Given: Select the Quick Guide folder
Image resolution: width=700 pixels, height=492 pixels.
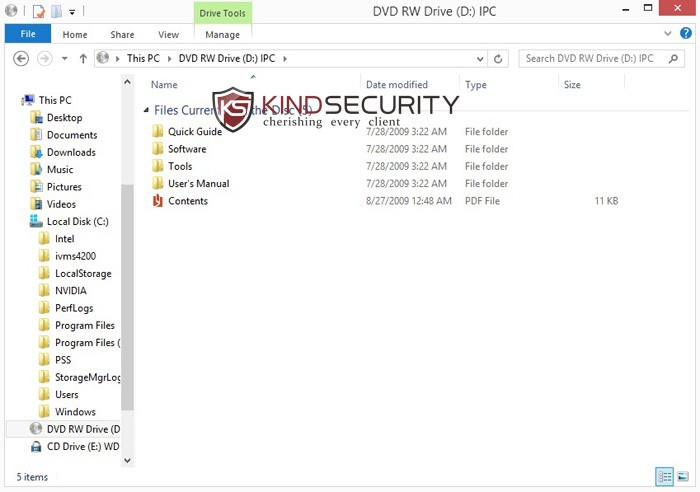Looking at the screenshot, I should pos(195,132).
